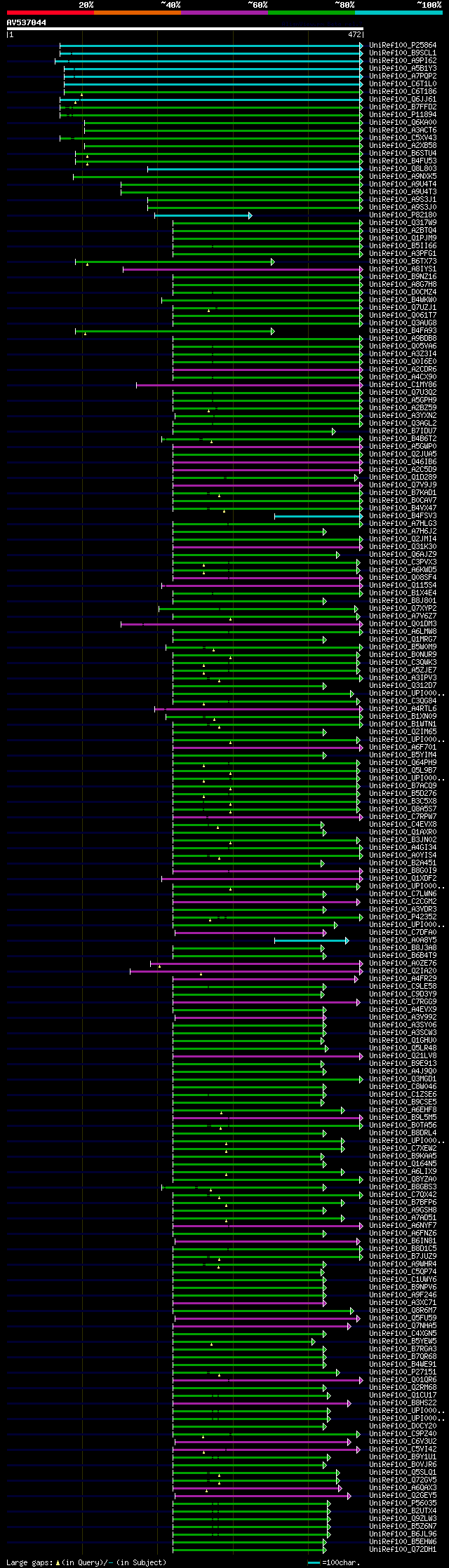Select the B4FA93 UniRef100 label

pyautogui.click(x=403, y=331)
